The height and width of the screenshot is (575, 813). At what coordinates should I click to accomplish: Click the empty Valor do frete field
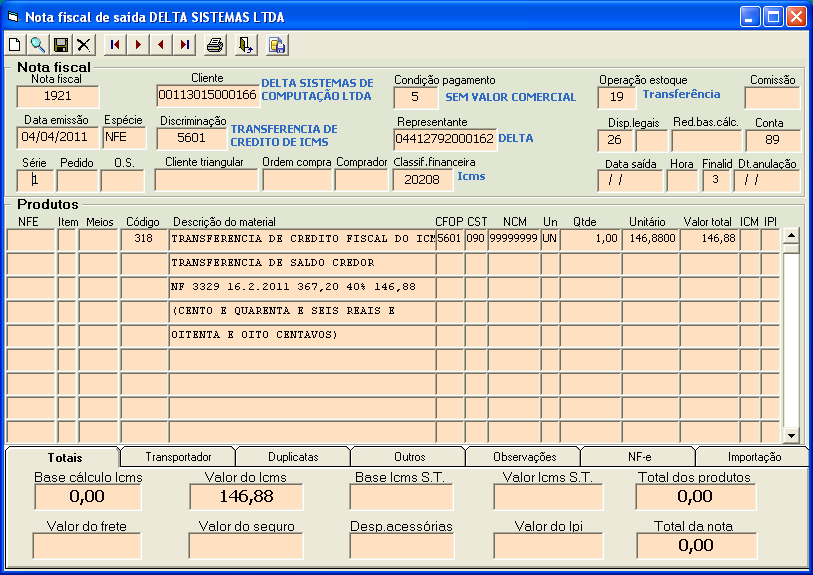pyautogui.click(x=87, y=545)
